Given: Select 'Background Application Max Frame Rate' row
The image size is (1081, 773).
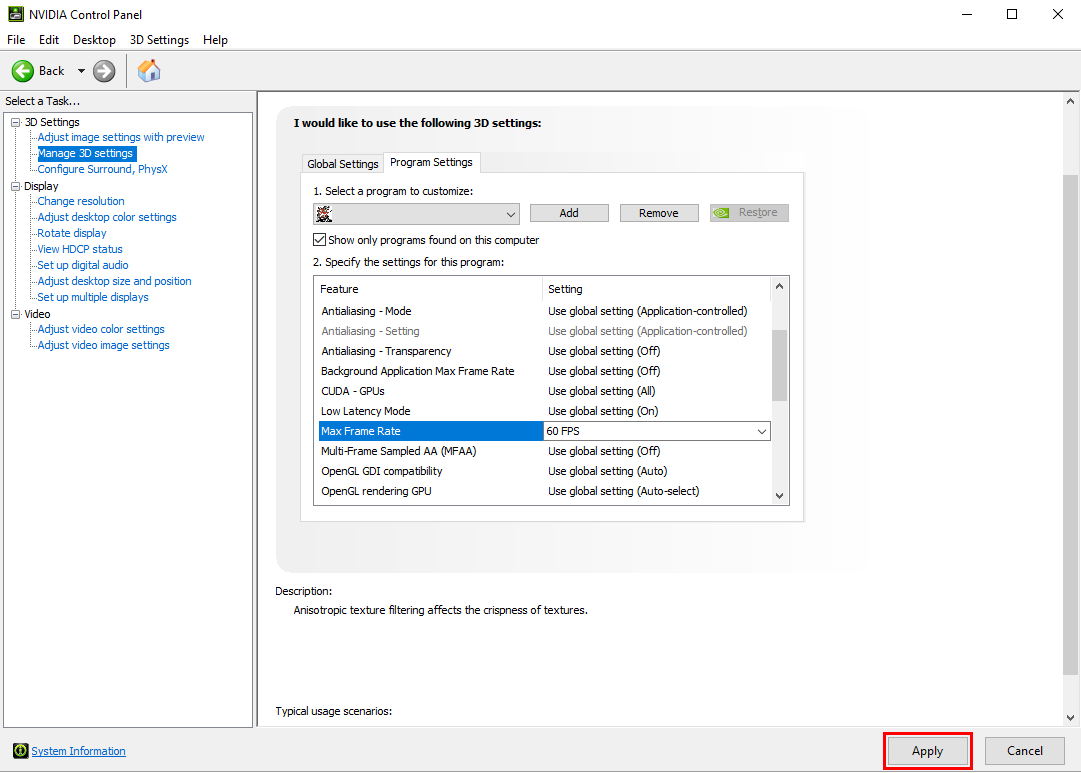Looking at the screenshot, I should pyautogui.click(x=543, y=371).
